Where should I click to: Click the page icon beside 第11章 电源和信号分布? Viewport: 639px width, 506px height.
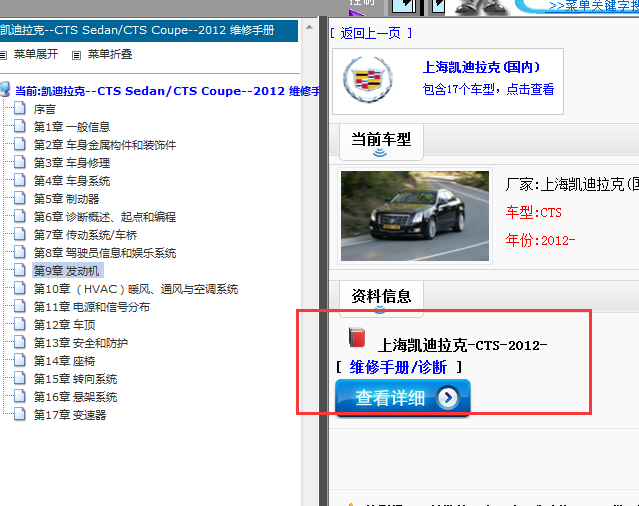point(20,306)
